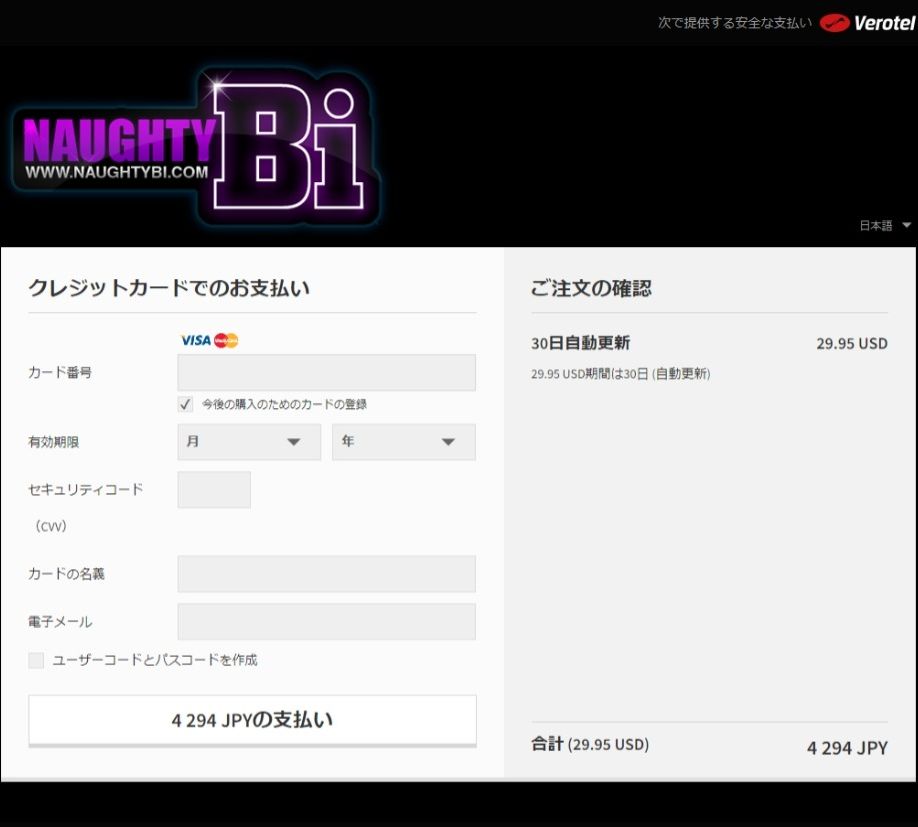Enable ユーザーコードとパスコードを作成 checkbox

click(x=36, y=660)
